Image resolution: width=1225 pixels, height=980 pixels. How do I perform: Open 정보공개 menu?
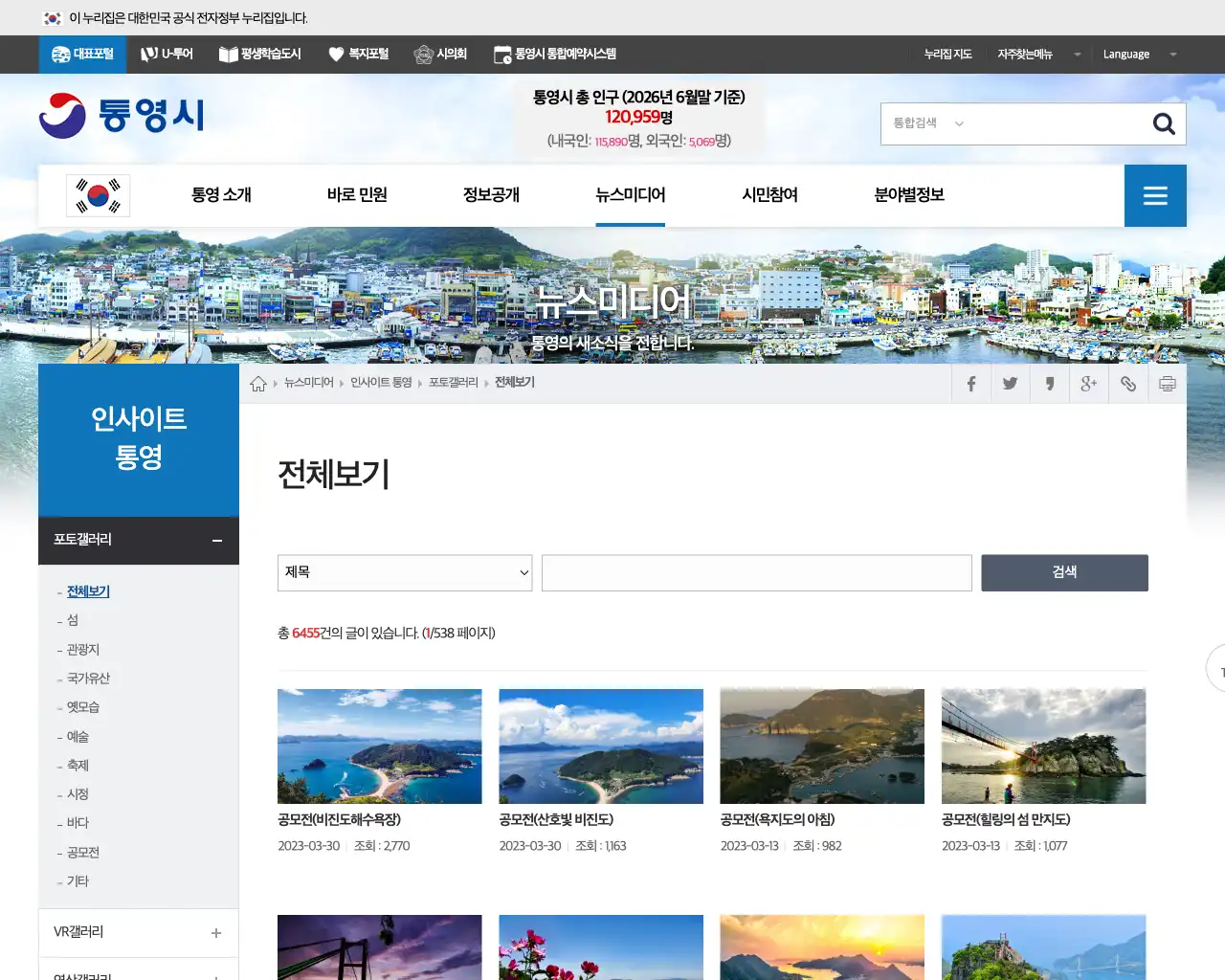[491, 195]
